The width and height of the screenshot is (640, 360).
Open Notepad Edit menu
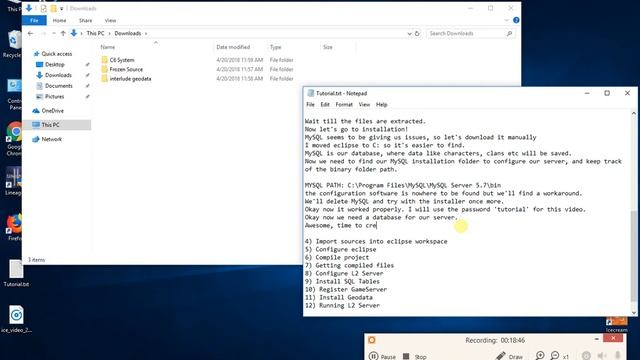click(x=325, y=104)
